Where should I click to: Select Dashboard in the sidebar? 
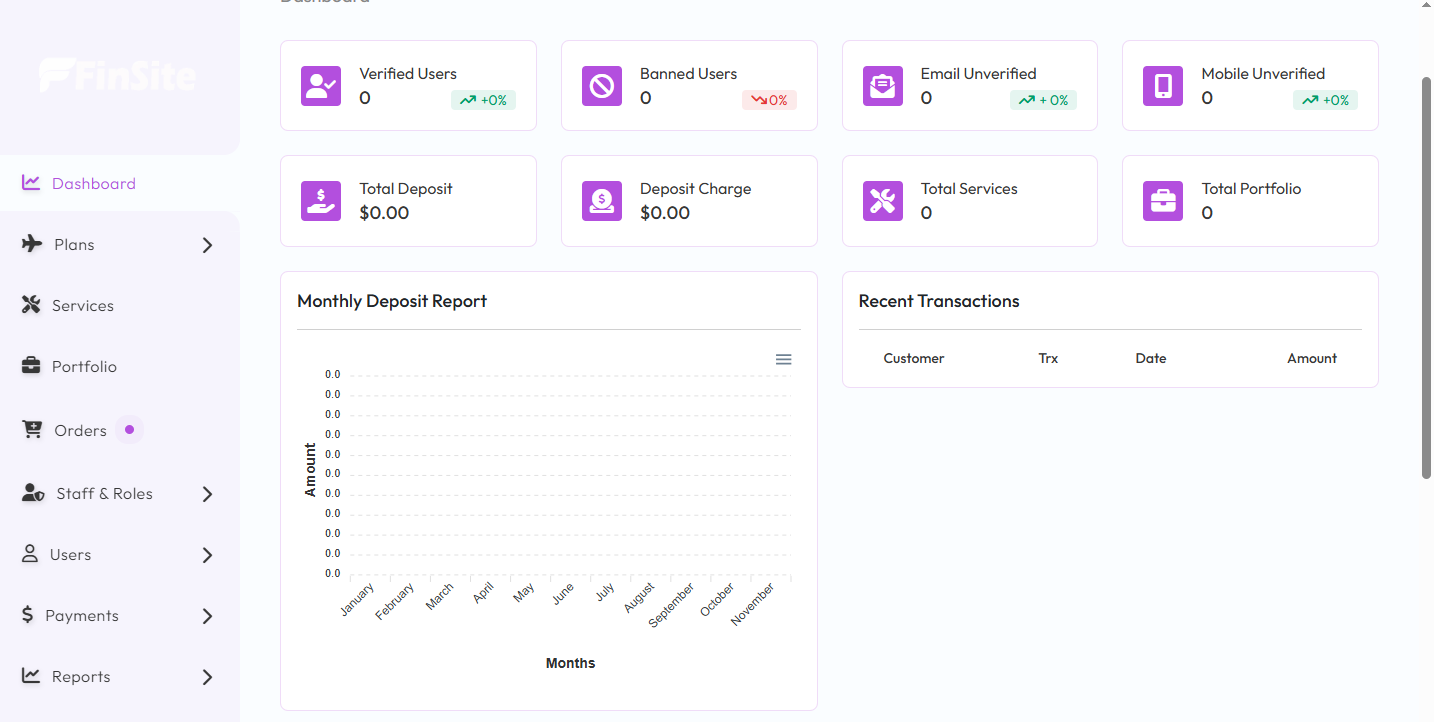coord(93,184)
